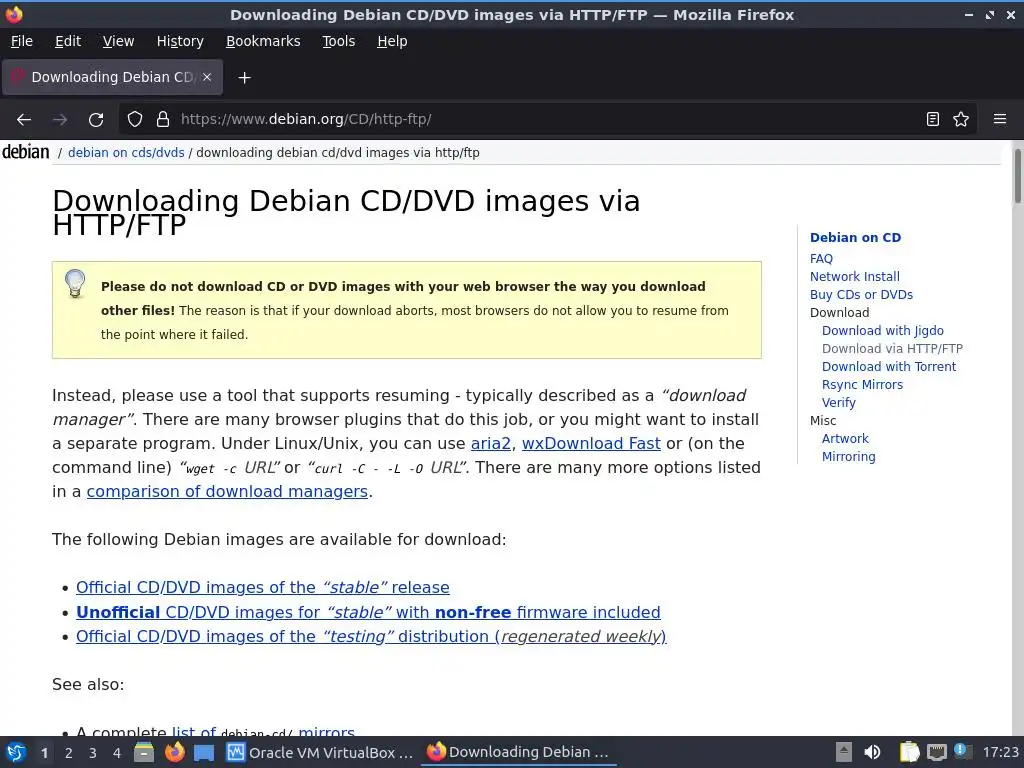Click the forward navigation arrow
This screenshot has width=1024, height=768.
click(x=60, y=120)
